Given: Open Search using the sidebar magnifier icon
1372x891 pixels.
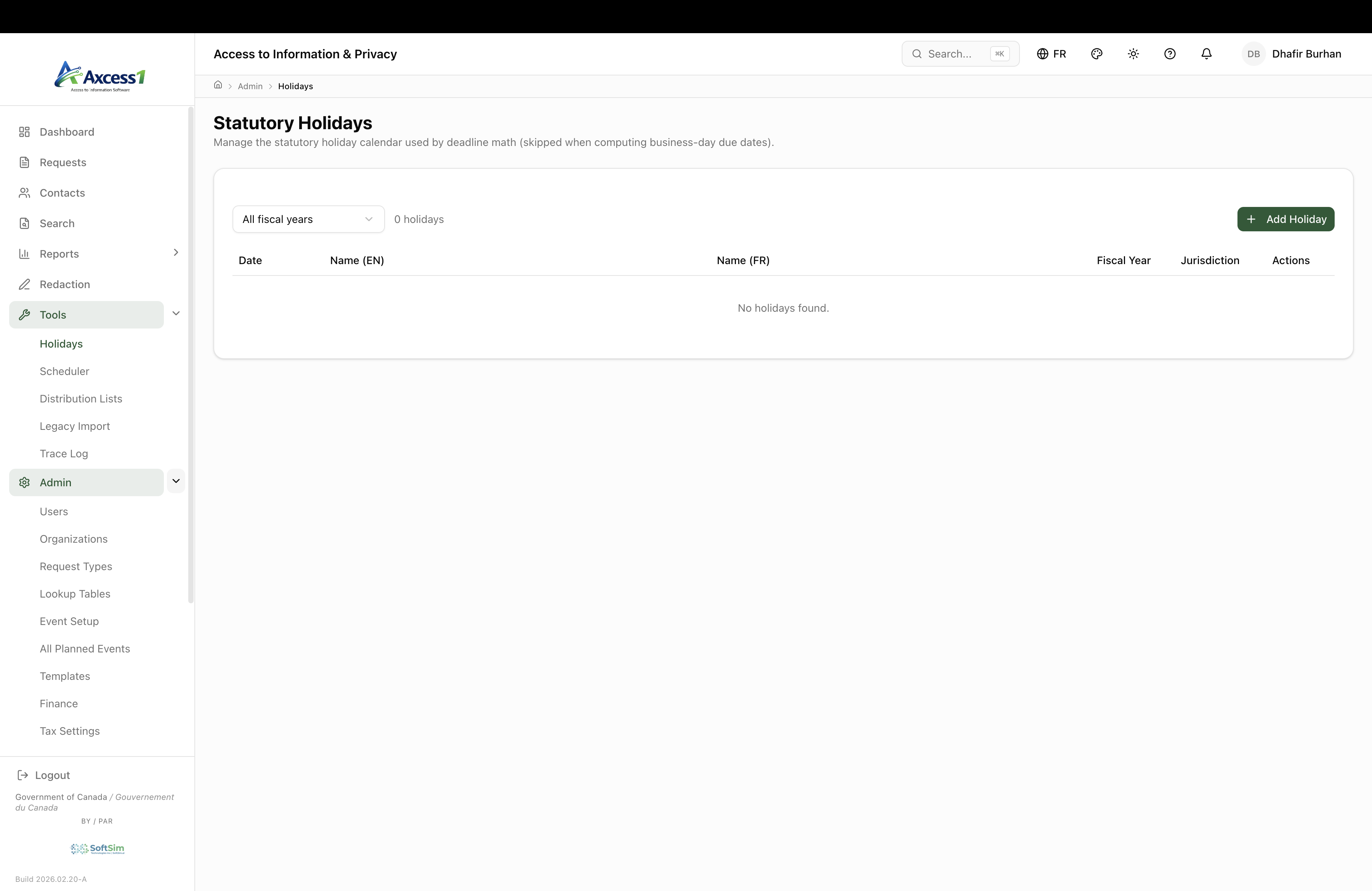Looking at the screenshot, I should tap(25, 223).
